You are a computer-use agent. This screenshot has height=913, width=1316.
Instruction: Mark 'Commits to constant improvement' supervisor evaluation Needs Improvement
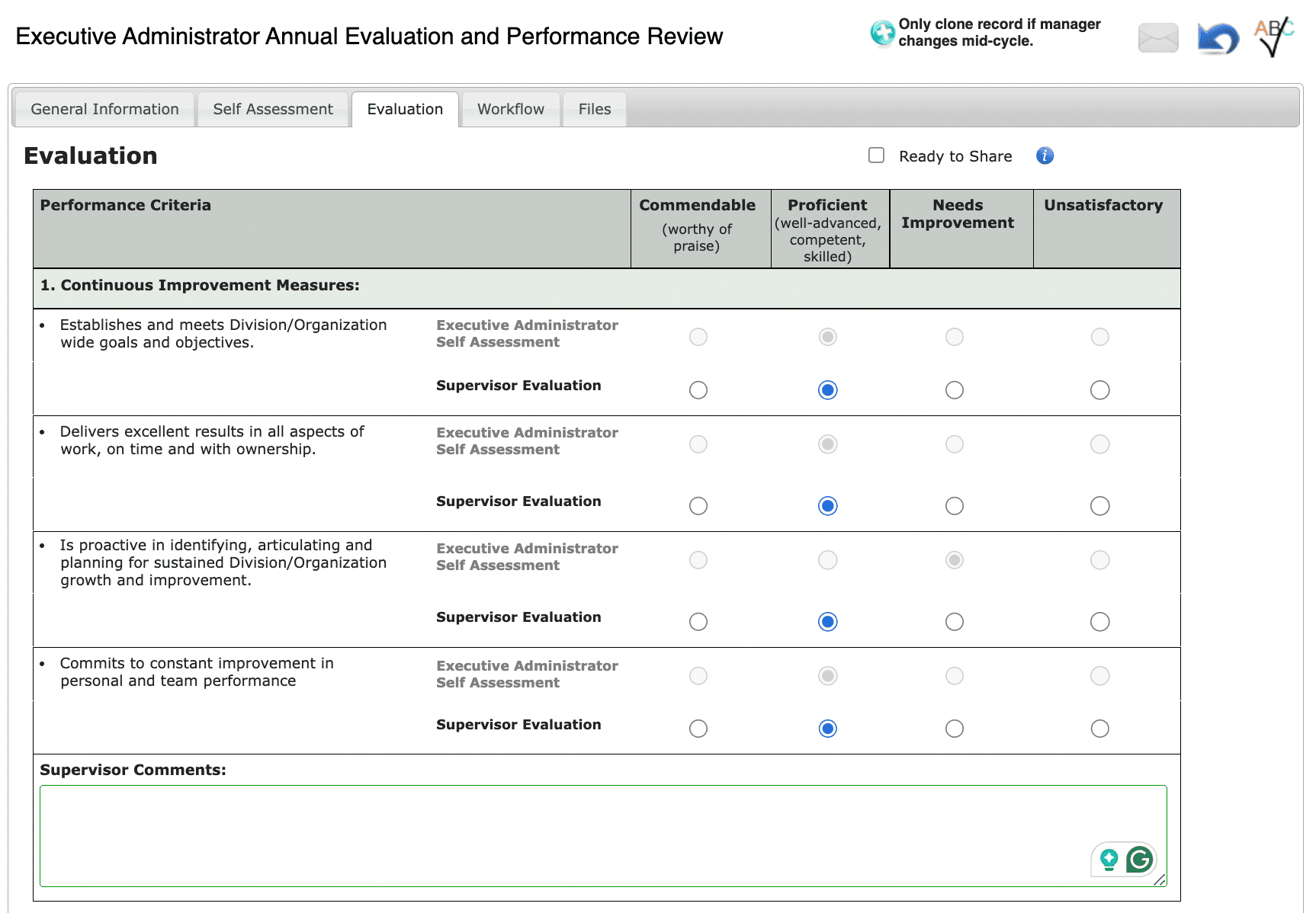(x=955, y=729)
